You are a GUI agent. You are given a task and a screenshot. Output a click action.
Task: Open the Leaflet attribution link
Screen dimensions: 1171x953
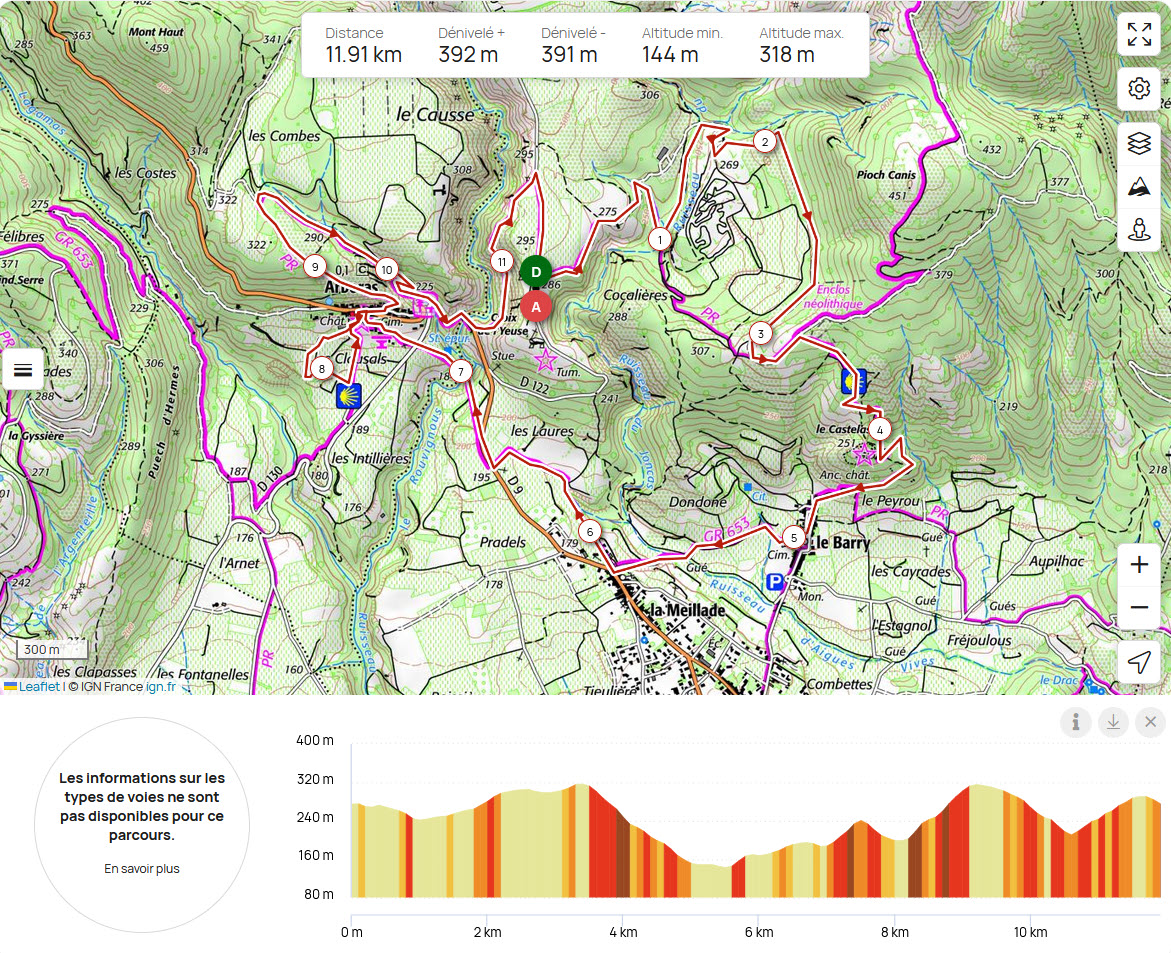point(40,686)
